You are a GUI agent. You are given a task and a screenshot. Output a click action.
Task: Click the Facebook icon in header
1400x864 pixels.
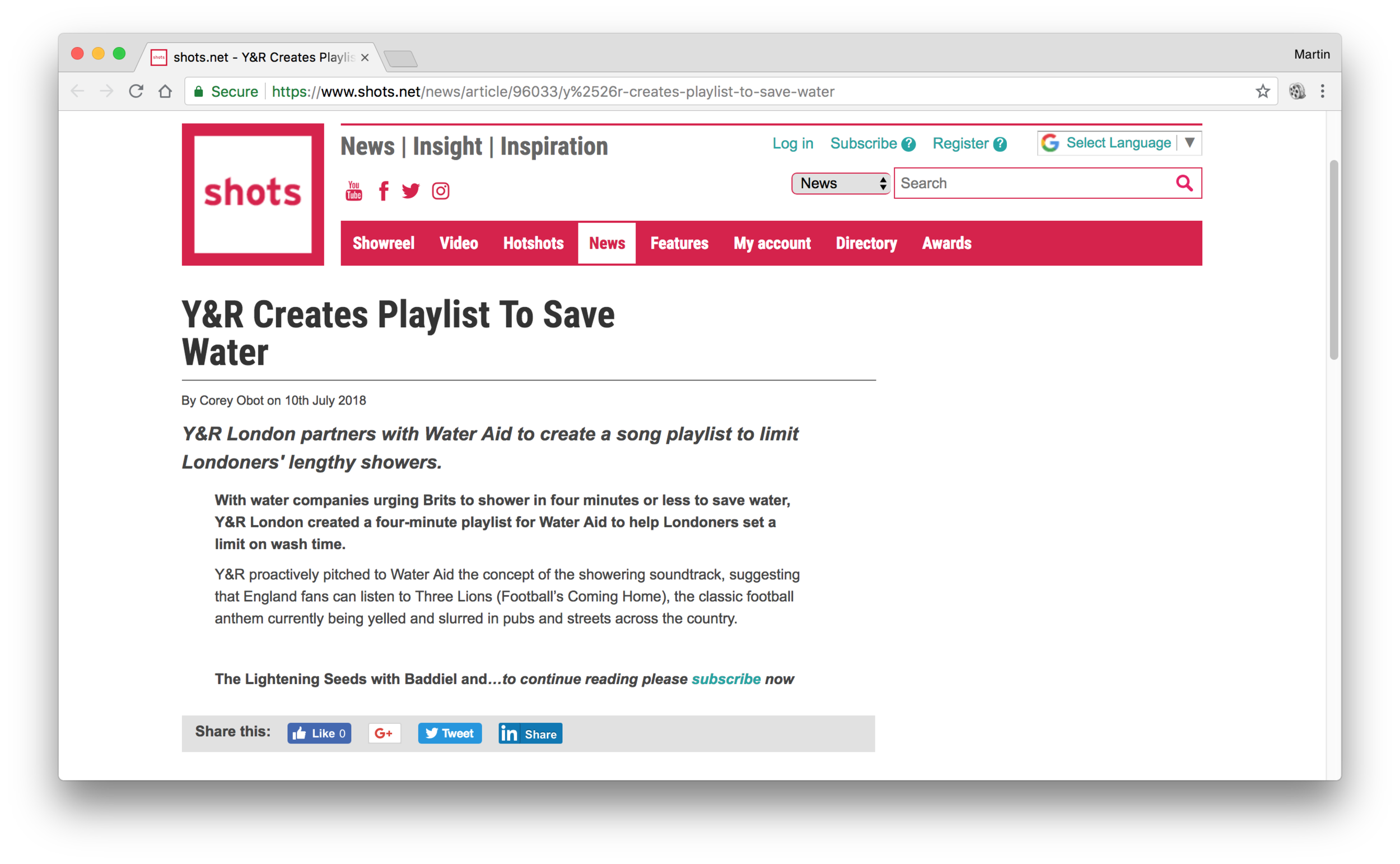point(384,191)
